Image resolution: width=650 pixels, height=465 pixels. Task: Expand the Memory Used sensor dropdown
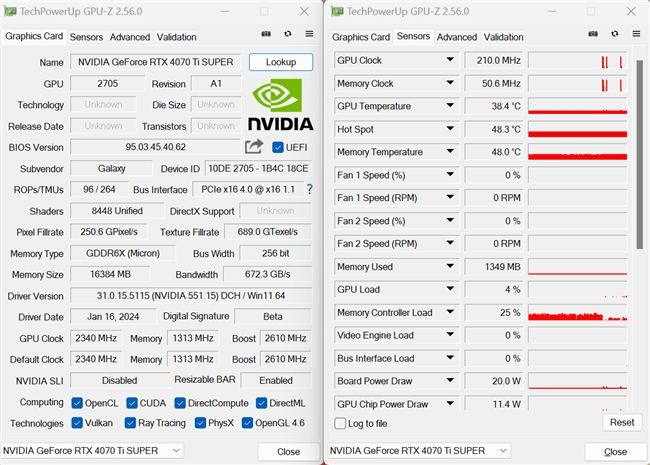[x=449, y=267]
